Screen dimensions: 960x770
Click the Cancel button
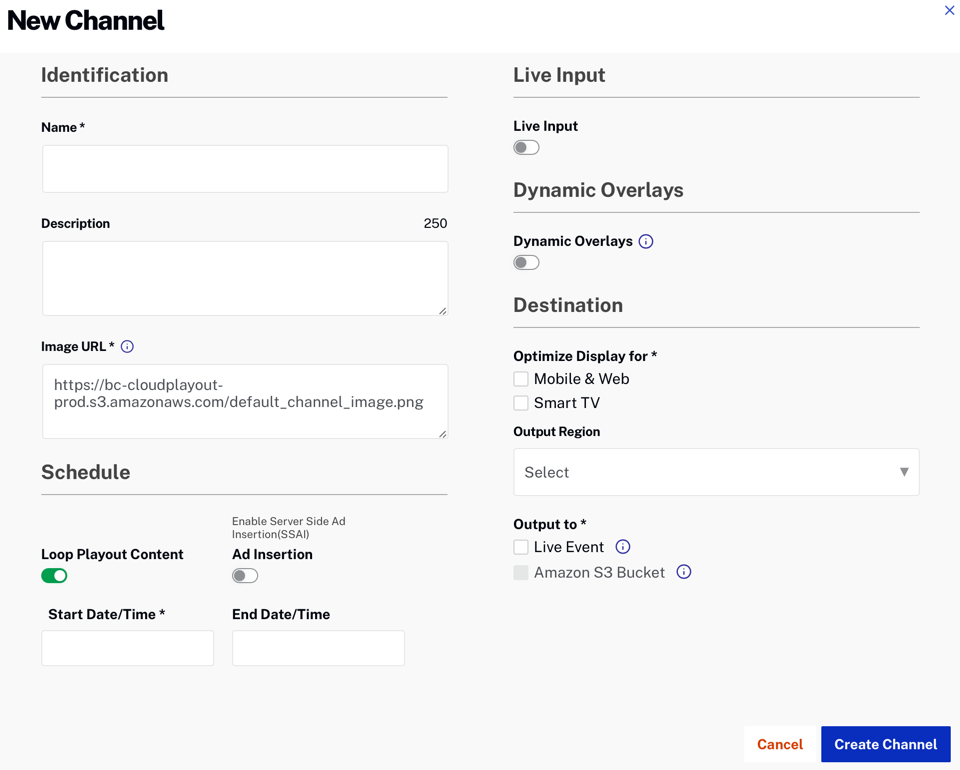(779, 744)
